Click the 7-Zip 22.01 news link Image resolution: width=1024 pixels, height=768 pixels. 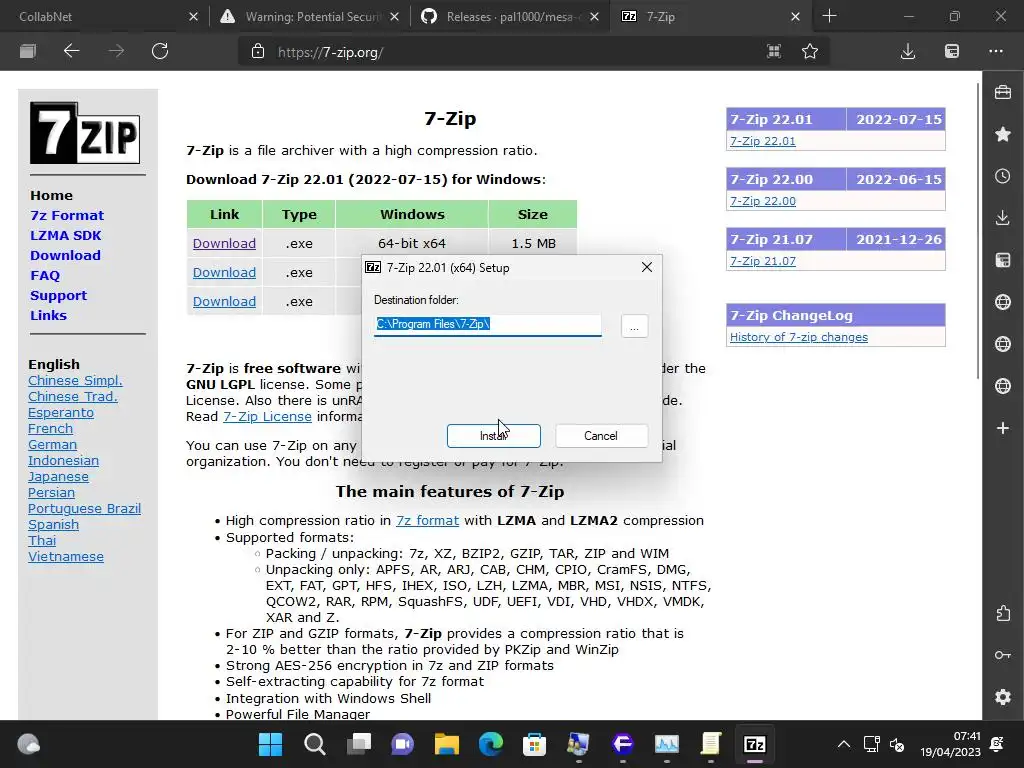tap(763, 141)
